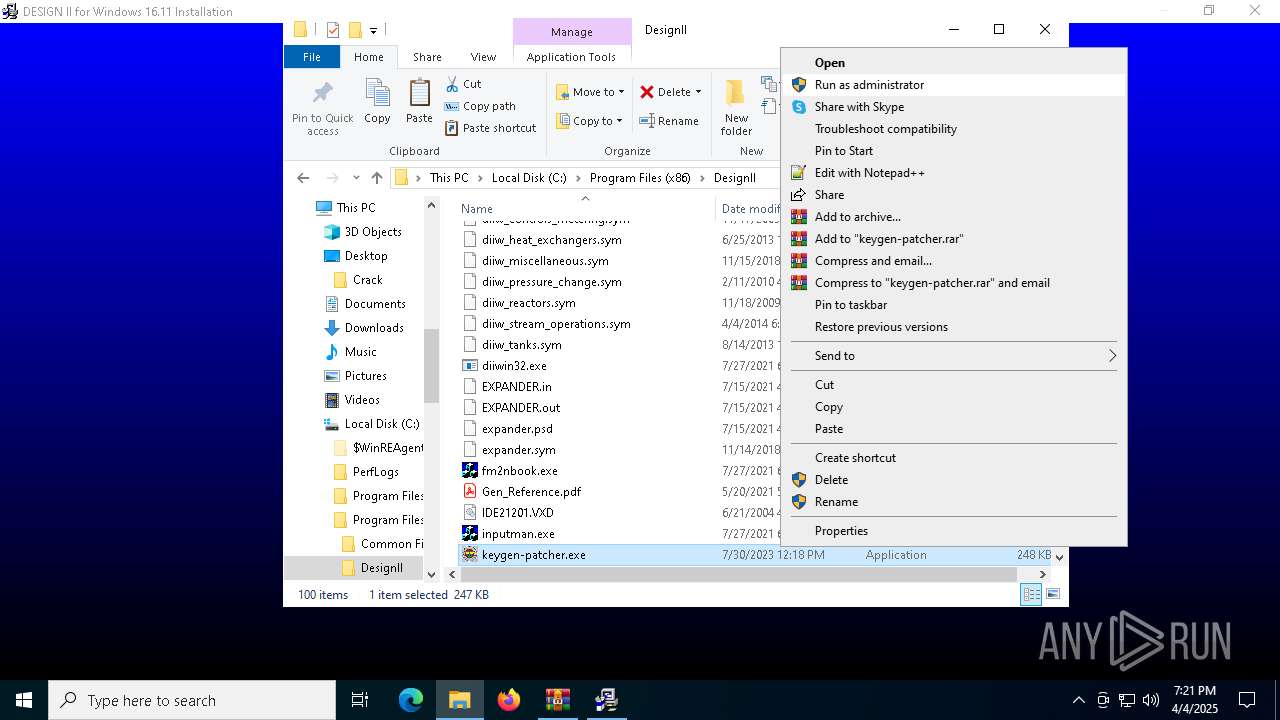Open the volume control in system tray
Image resolution: width=1280 pixels, height=720 pixels.
[1151, 700]
